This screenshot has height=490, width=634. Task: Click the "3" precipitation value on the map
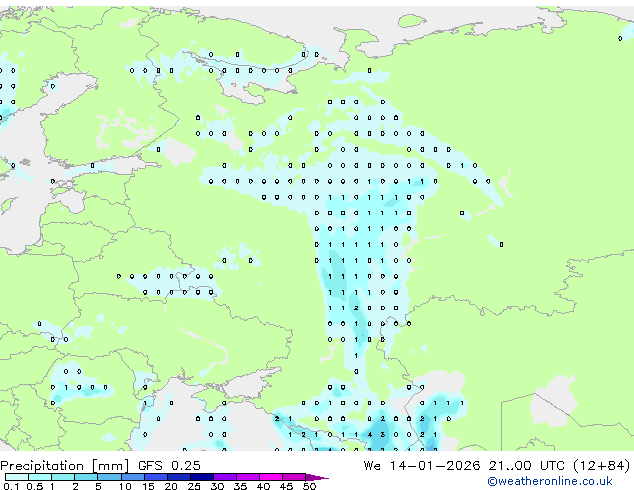point(383,435)
